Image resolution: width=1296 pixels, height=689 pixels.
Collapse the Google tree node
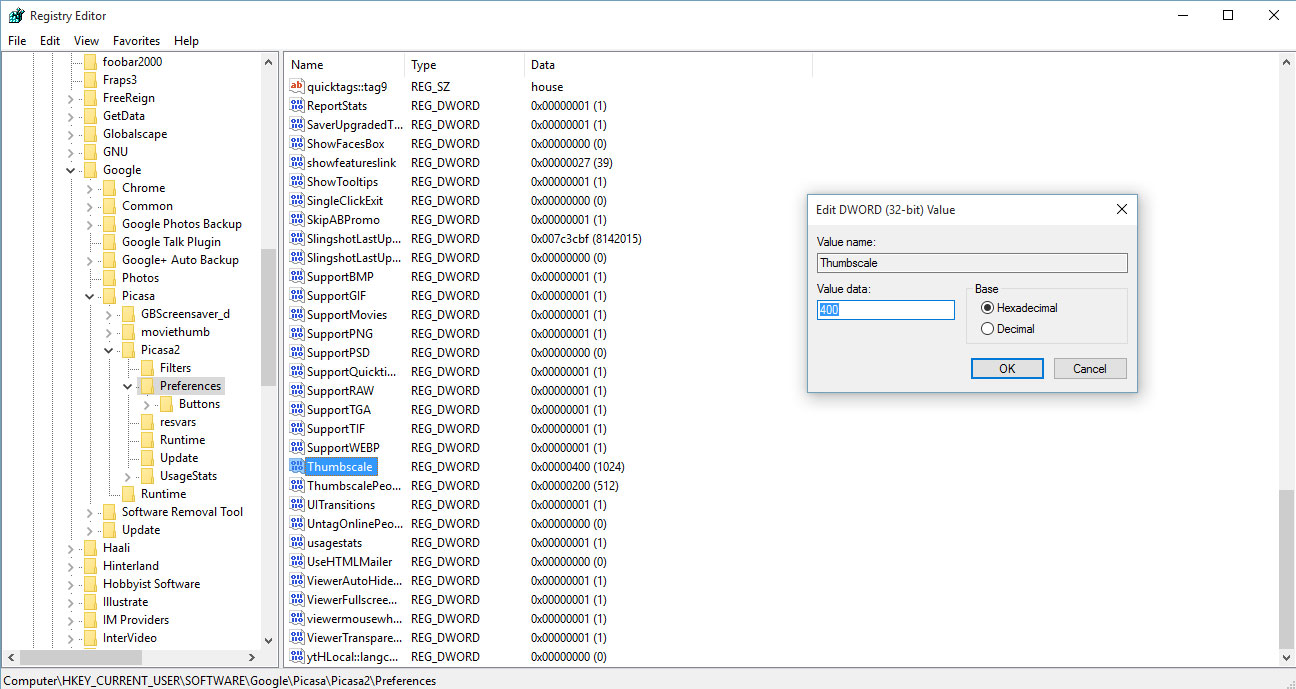click(x=71, y=171)
